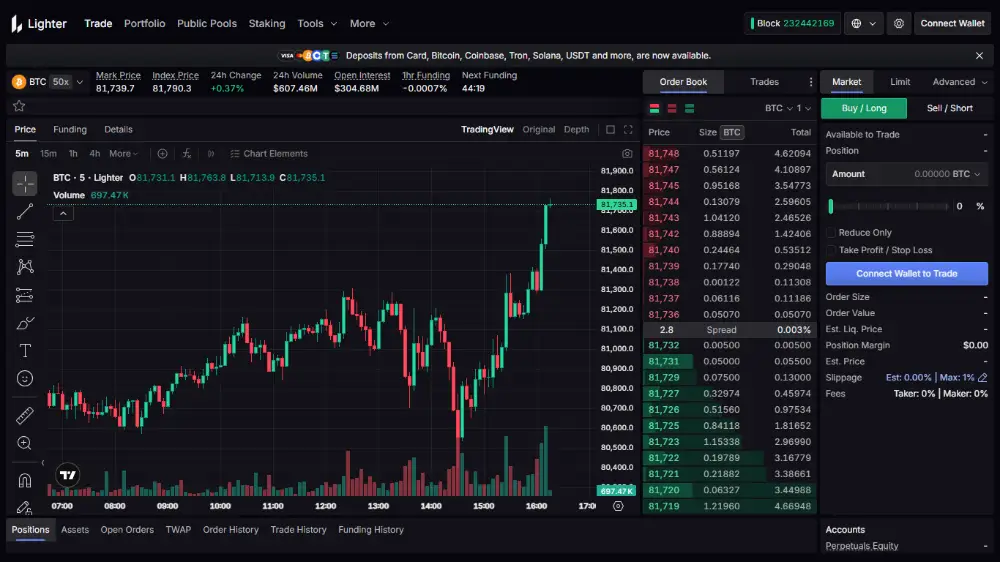
Task: Open the Chart Elements button
Action: (268, 154)
